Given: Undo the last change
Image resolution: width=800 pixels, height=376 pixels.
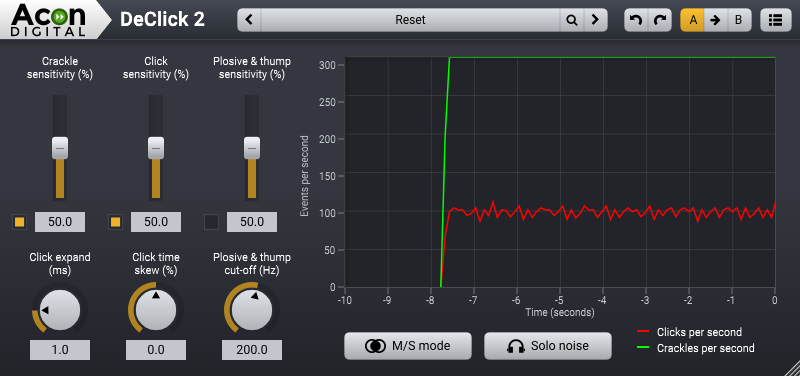Looking at the screenshot, I should [636, 20].
